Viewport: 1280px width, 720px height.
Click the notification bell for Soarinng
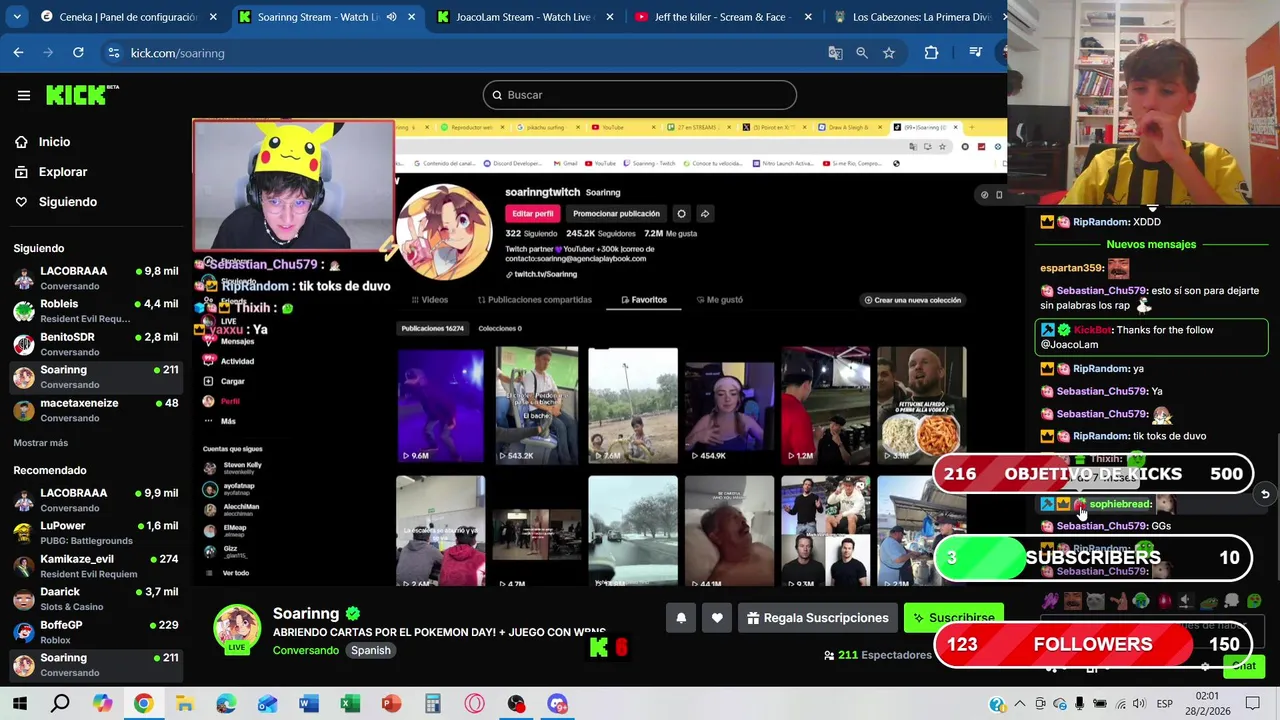681,618
